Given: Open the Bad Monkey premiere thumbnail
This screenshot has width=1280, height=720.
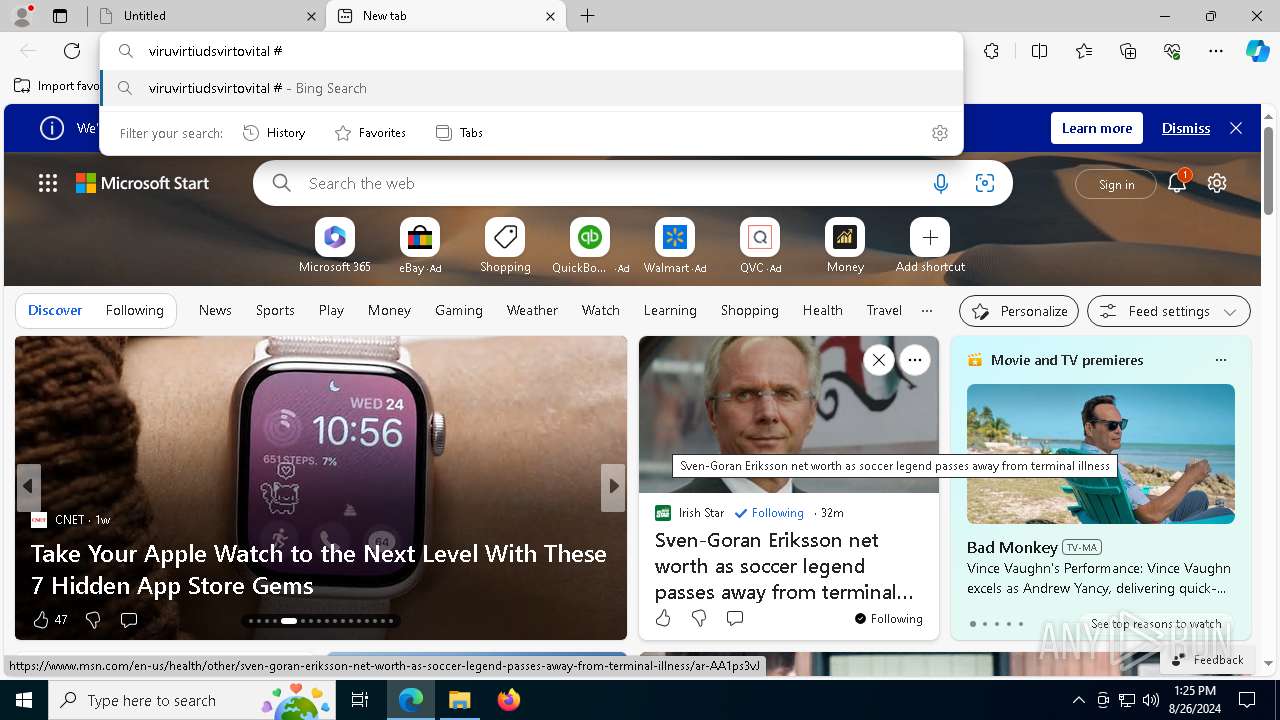Looking at the screenshot, I should point(1100,454).
